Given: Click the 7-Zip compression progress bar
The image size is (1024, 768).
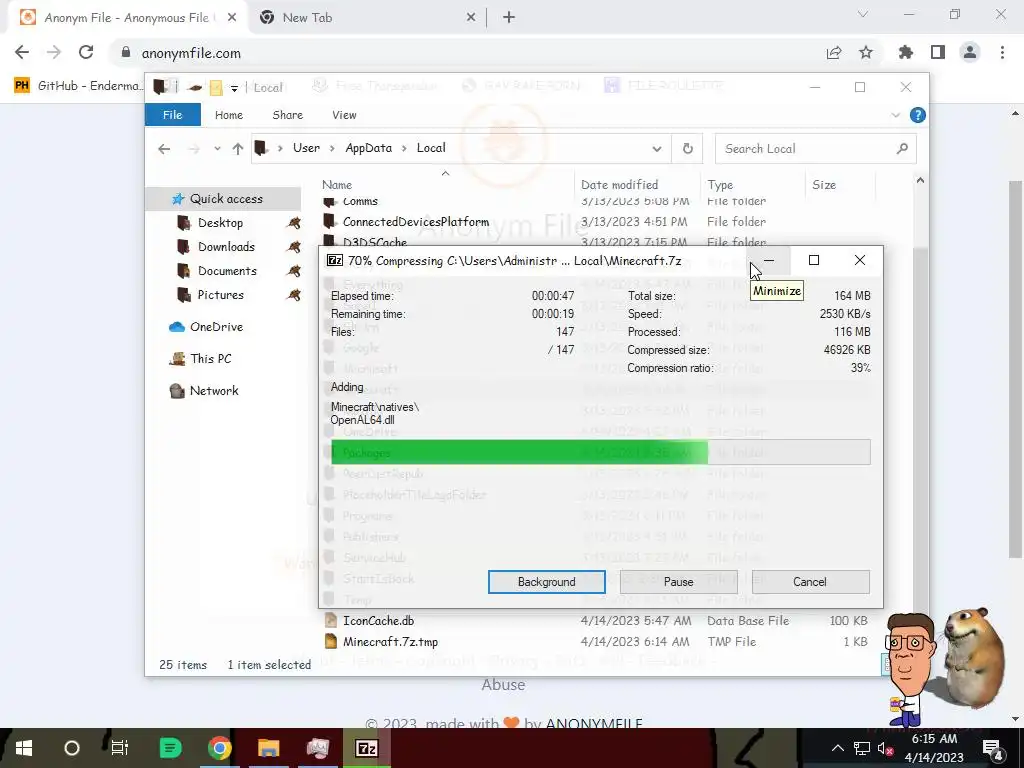Looking at the screenshot, I should (x=600, y=452).
